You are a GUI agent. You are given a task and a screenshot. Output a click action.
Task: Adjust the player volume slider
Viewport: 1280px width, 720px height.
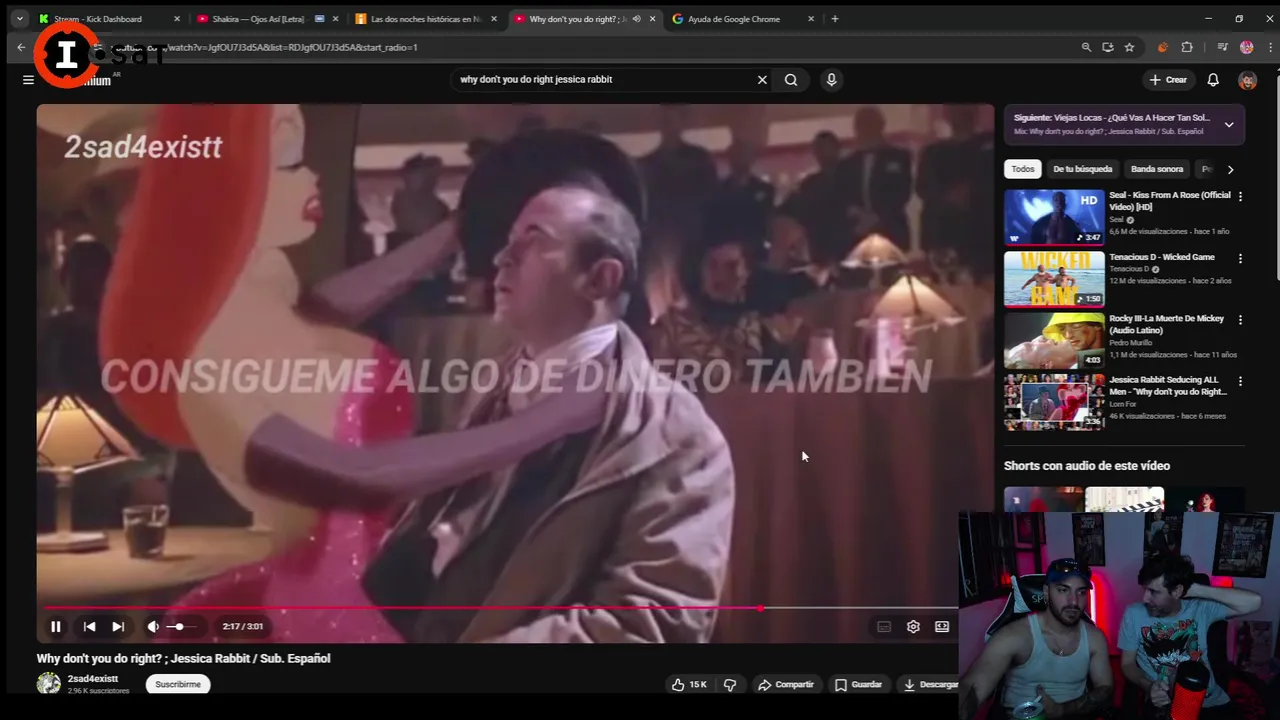pyautogui.click(x=181, y=626)
